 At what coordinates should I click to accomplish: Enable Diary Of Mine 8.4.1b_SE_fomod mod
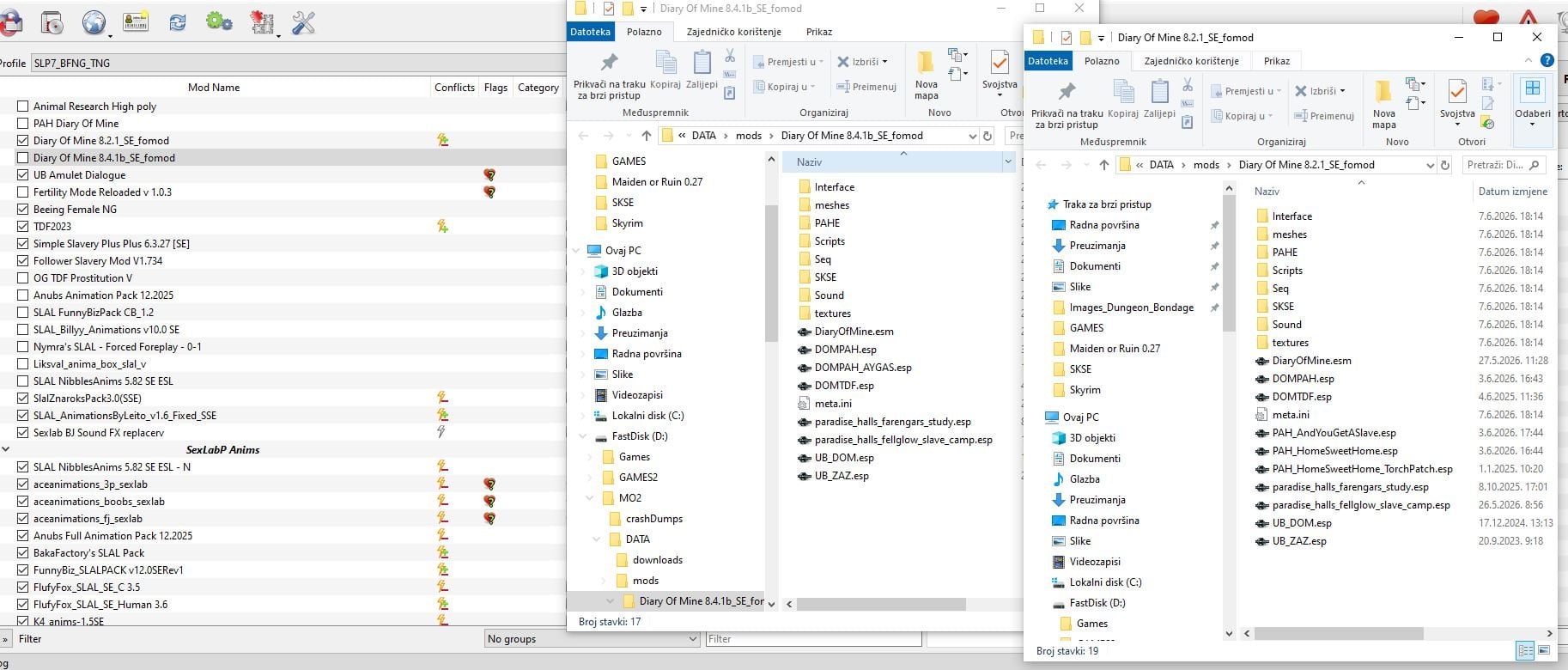click(x=23, y=158)
